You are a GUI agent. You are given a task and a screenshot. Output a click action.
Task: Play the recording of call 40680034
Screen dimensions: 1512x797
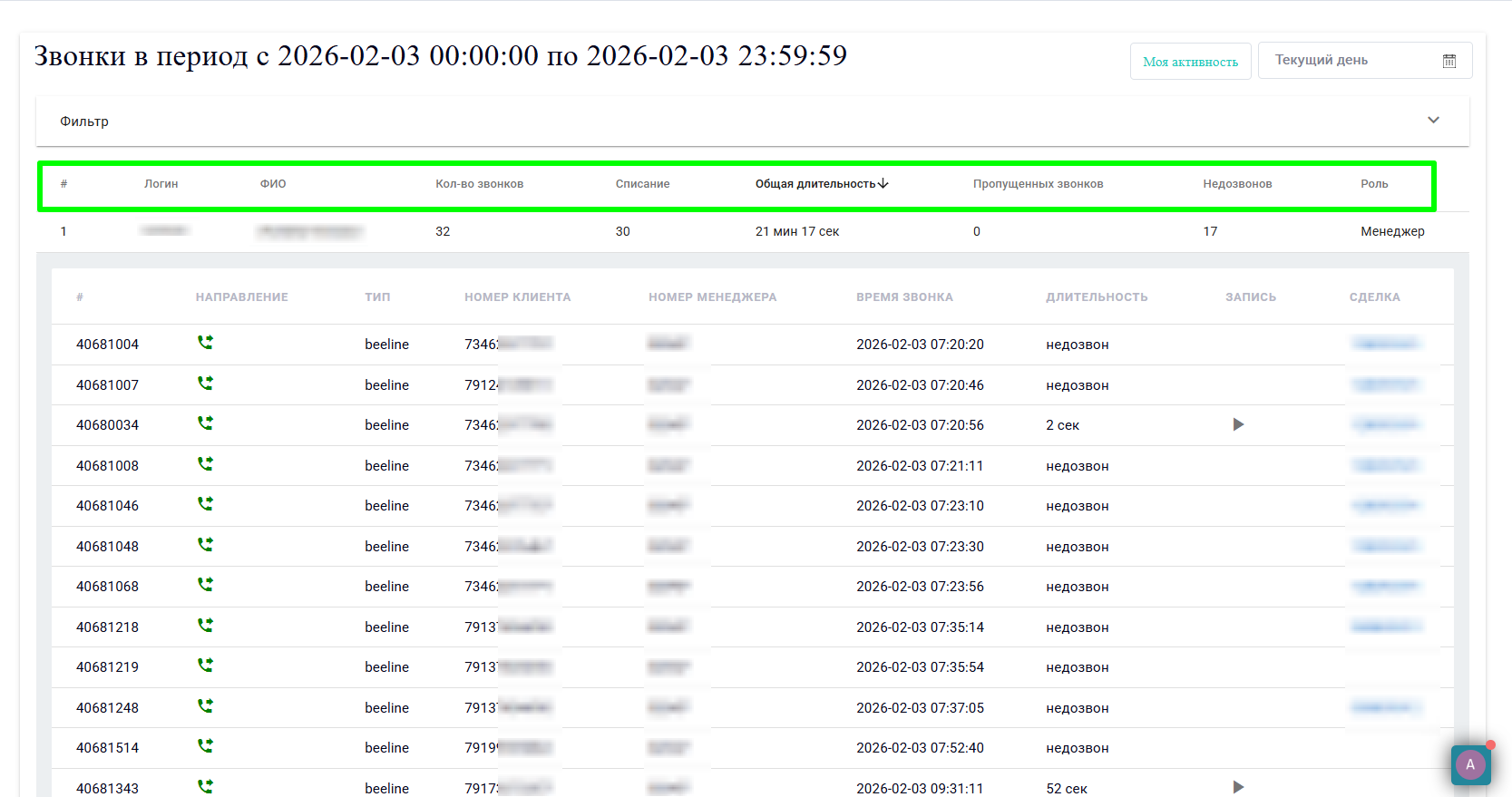[1238, 424]
